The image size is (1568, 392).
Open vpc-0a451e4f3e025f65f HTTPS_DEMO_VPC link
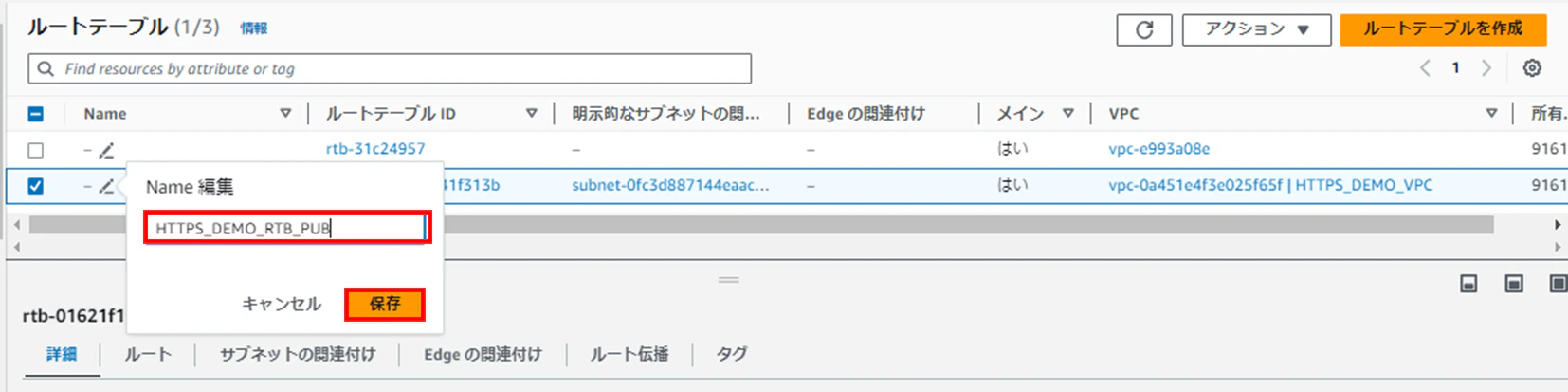point(1270,185)
